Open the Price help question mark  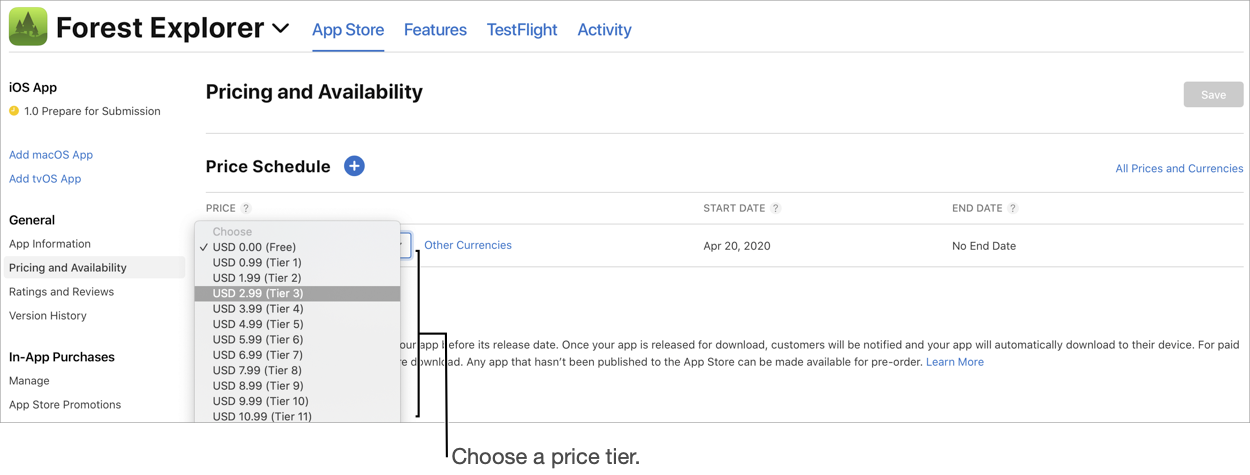pos(246,208)
